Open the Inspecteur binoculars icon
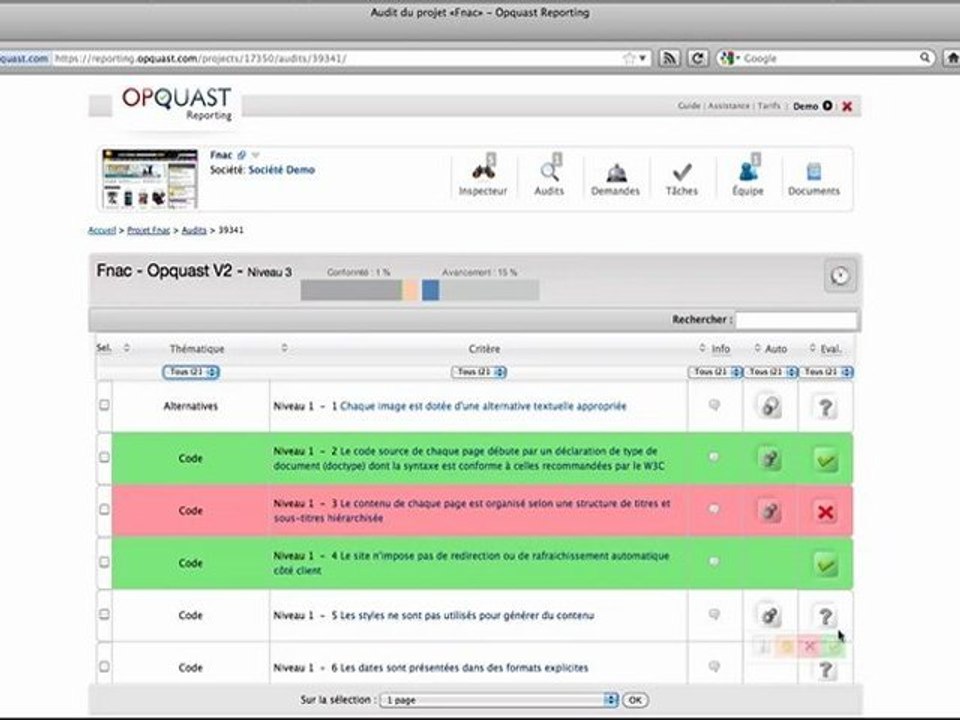This screenshot has width=960, height=720. click(x=483, y=171)
